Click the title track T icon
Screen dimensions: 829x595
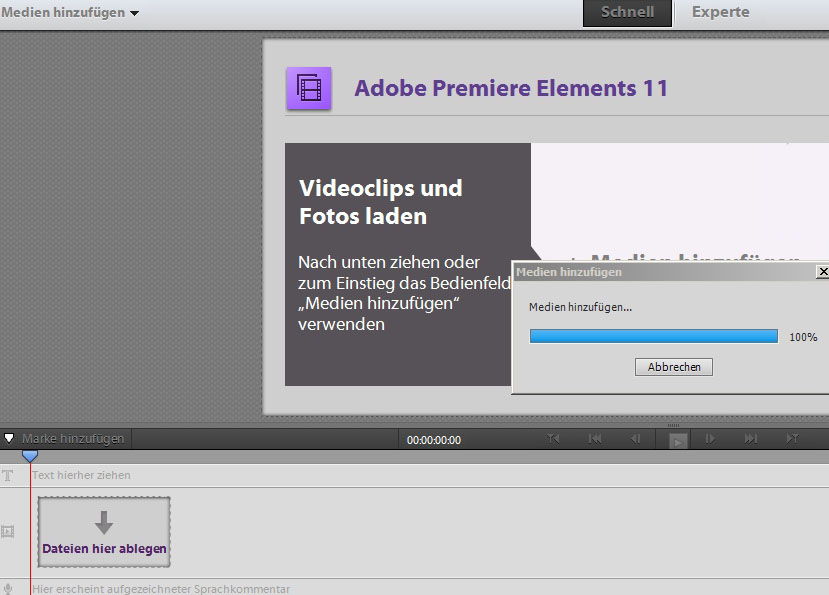pyautogui.click(x=8, y=475)
